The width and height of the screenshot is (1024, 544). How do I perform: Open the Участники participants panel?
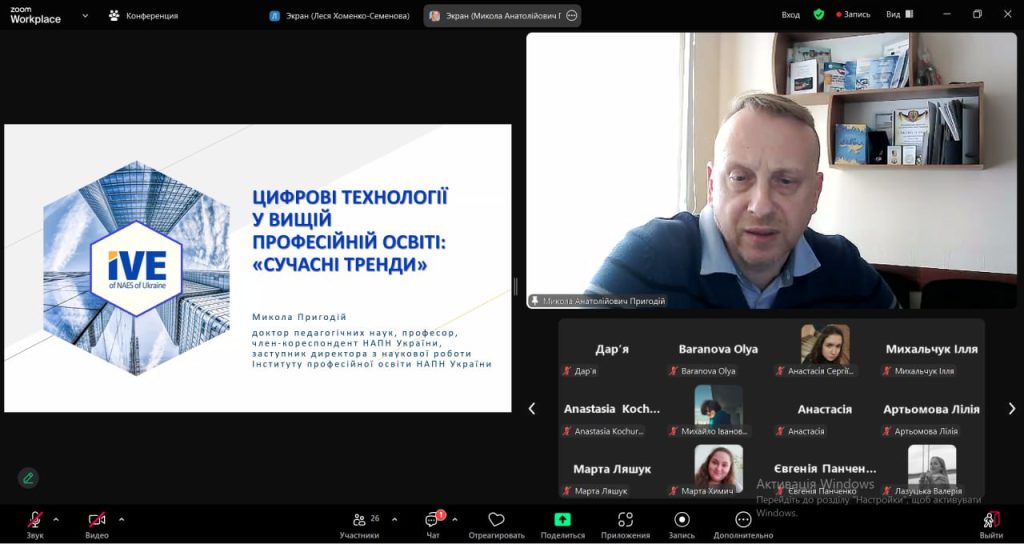(x=360, y=523)
